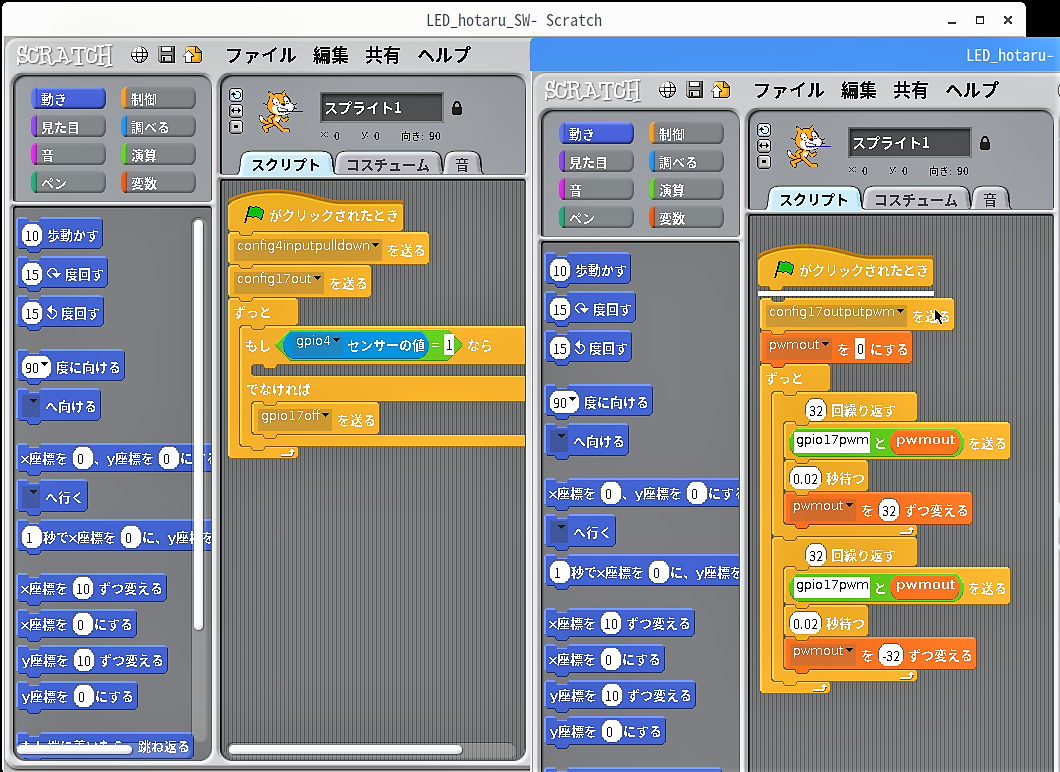
Task: Click globe language icon in left Scratch window
Action: [x=139, y=55]
